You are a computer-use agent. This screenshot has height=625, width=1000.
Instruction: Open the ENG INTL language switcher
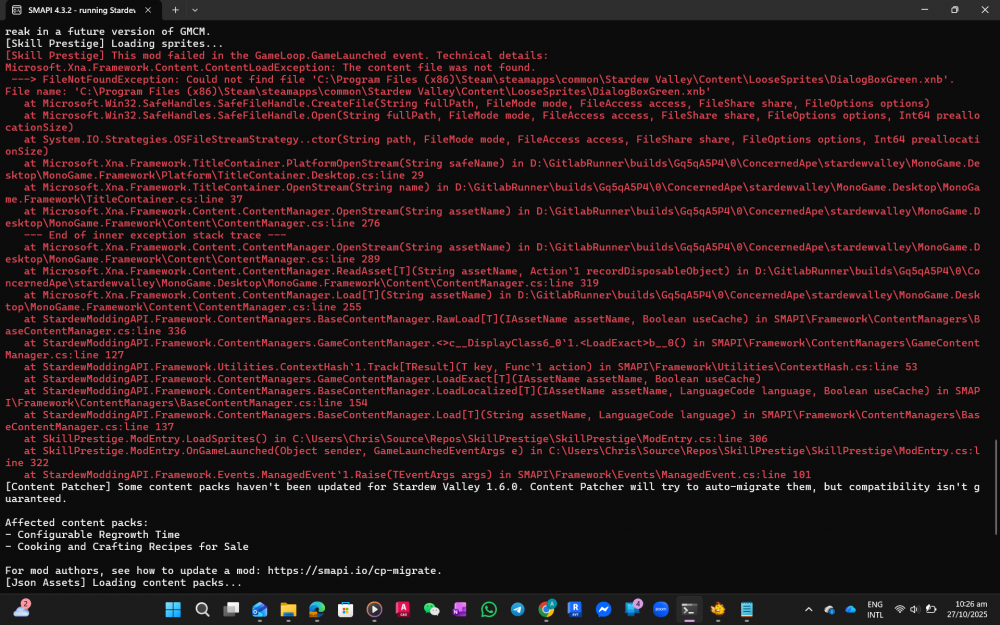coord(875,609)
